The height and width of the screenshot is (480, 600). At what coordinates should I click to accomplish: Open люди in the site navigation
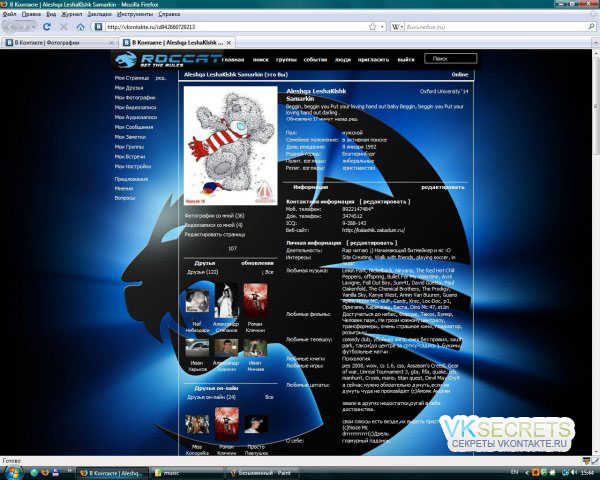pyautogui.click(x=342, y=60)
